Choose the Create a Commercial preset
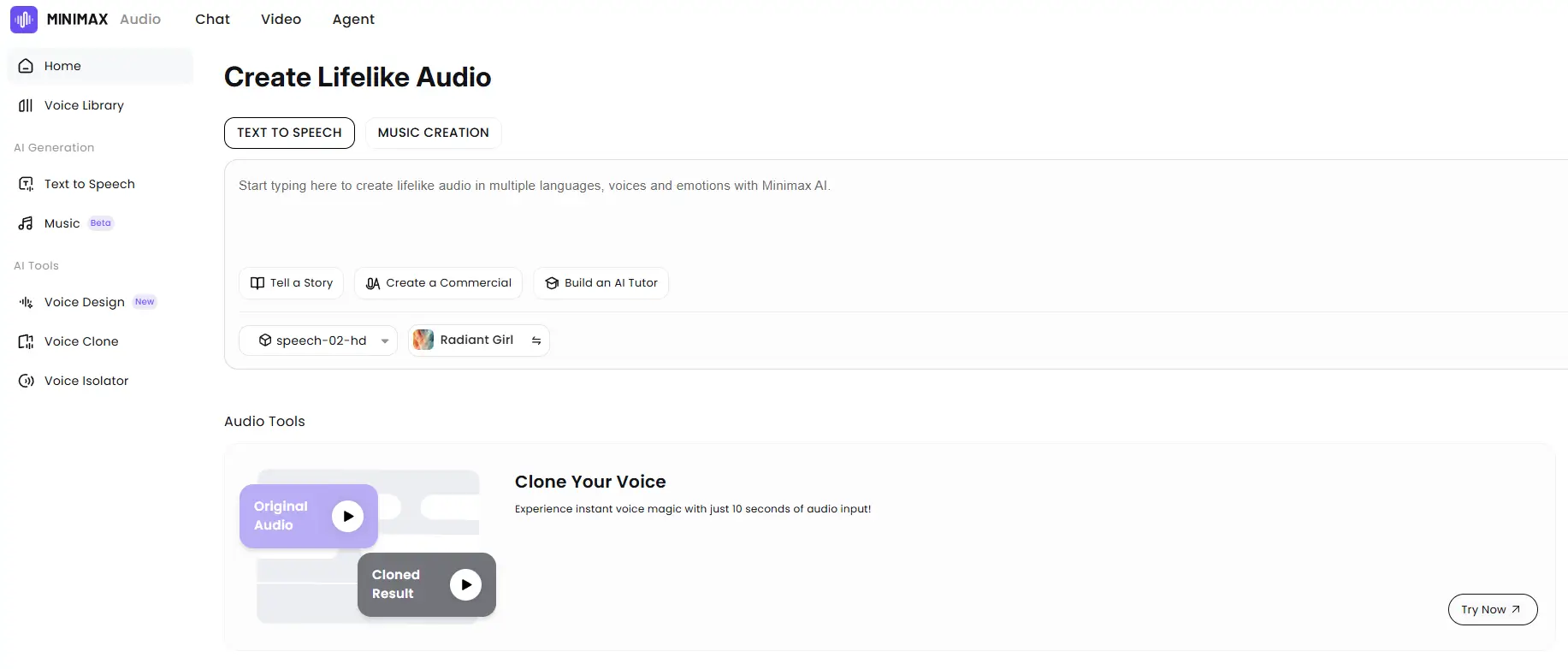The width and height of the screenshot is (1568, 669). point(438,283)
